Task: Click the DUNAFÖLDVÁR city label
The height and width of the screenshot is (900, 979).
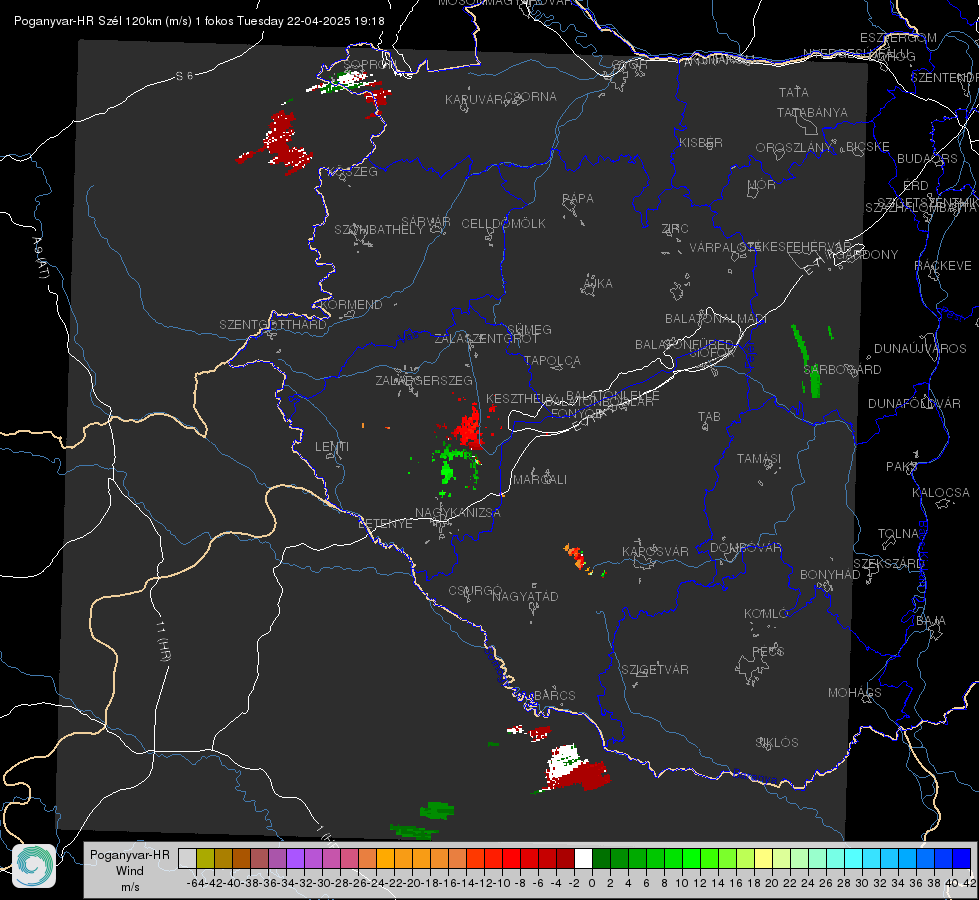Action: (x=914, y=403)
